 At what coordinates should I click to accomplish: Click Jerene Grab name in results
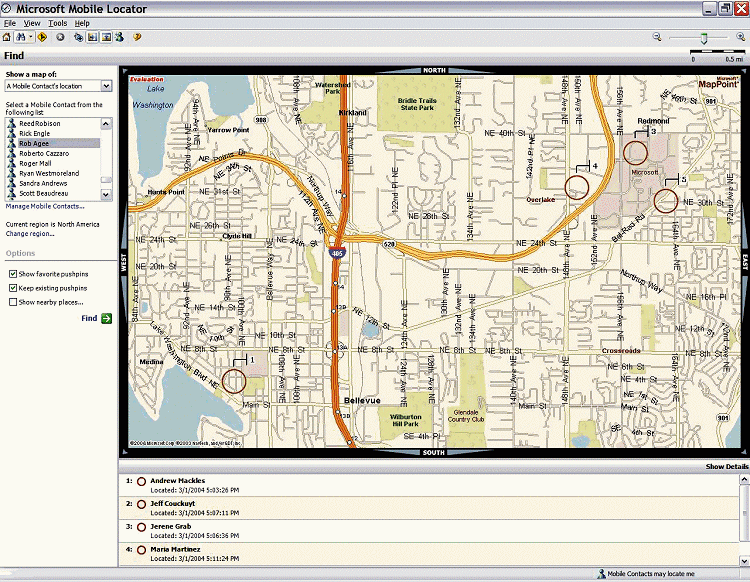click(171, 527)
